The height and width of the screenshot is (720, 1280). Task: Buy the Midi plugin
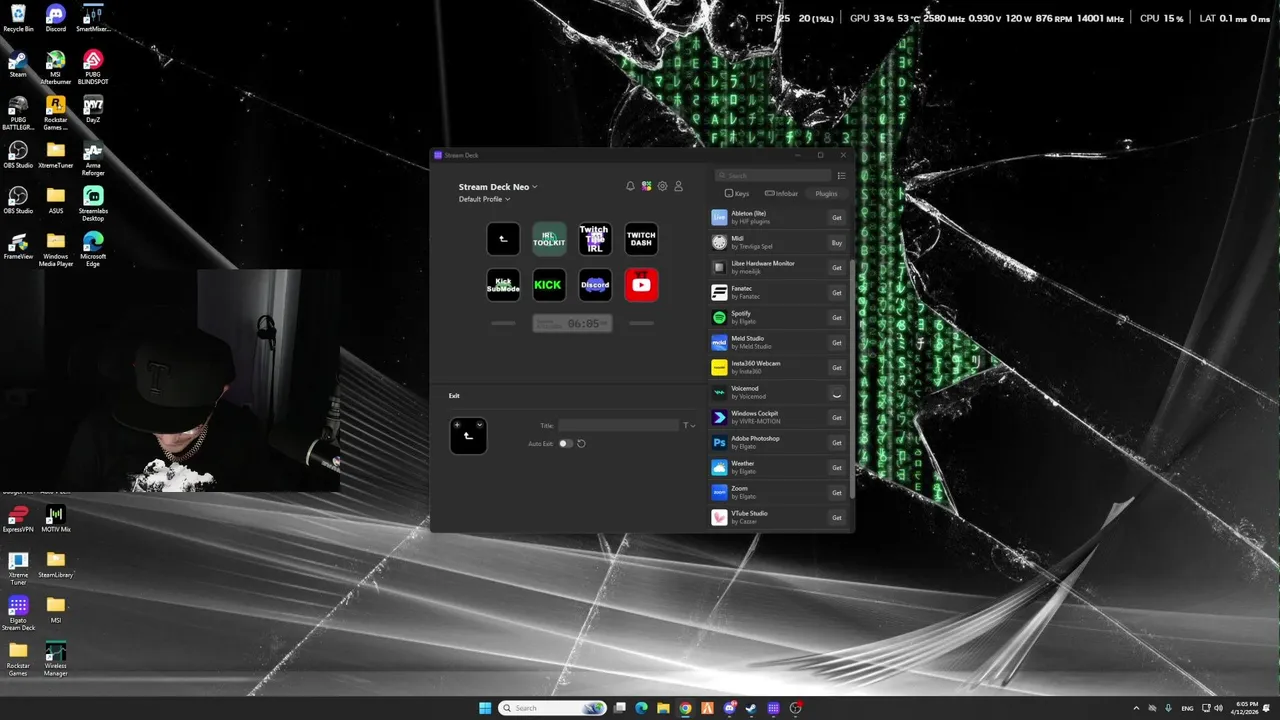pos(837,242)
